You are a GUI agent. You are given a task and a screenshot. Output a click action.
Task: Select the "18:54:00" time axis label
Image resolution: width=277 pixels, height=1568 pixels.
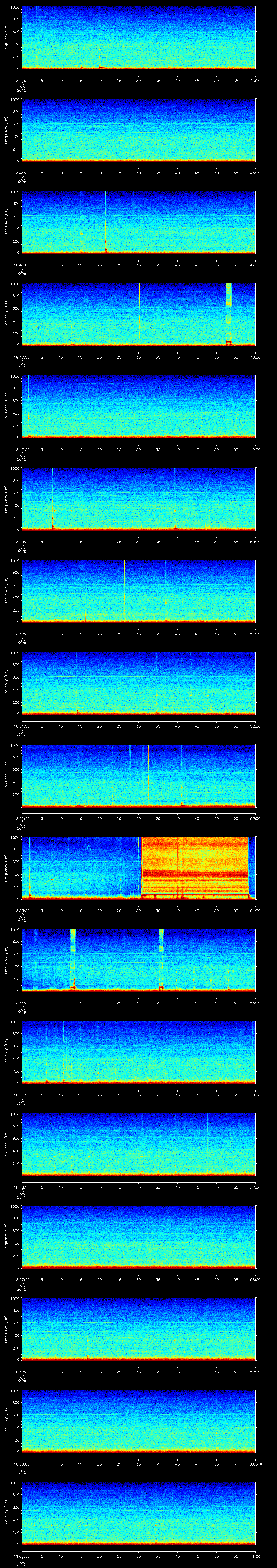click(21, 1003)
